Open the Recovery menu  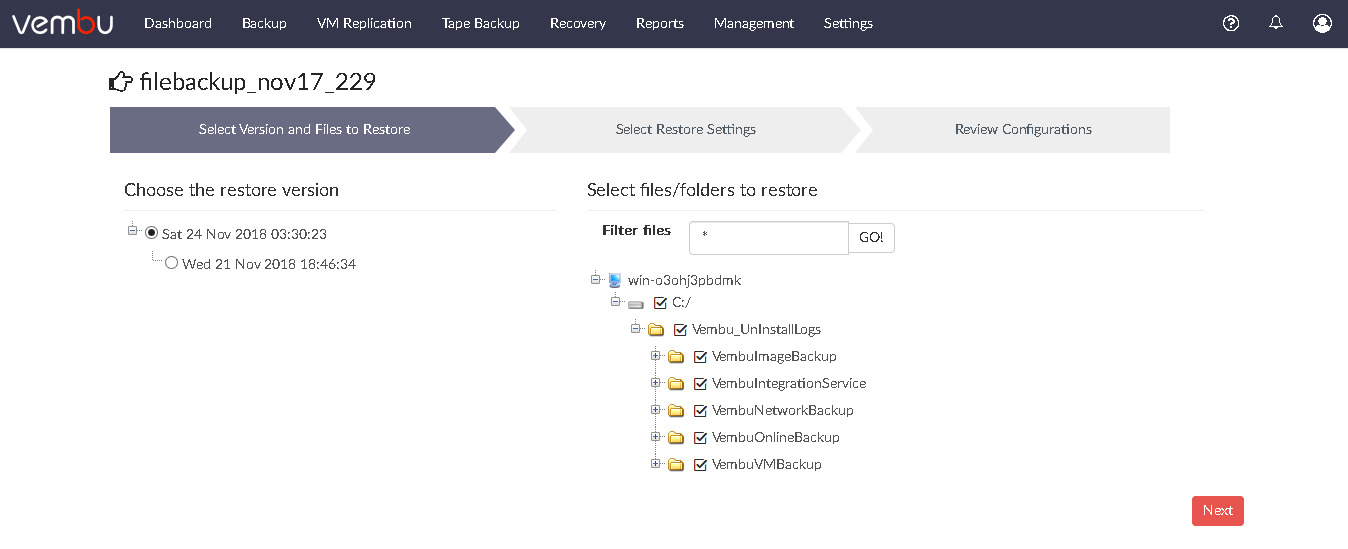(578, 23)
